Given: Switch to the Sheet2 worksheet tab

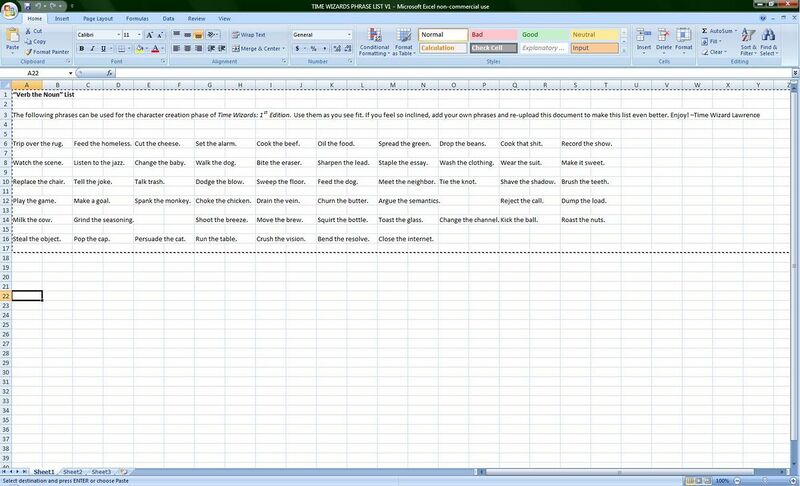Looking at the screenshot, I should click(x=72, y=472).
